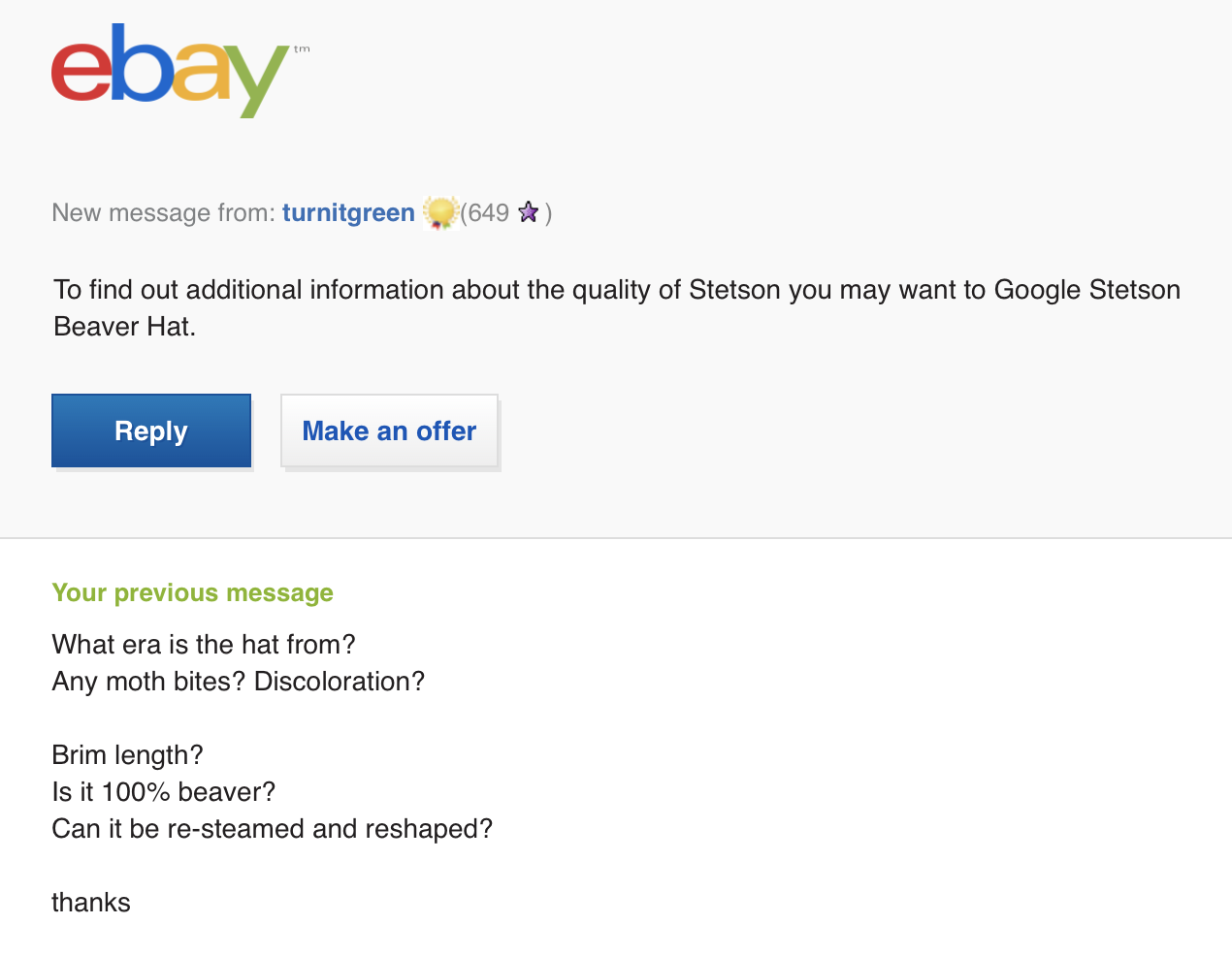
Task: Click the 'Beaver Hat.' text line
Action: tap(125, 327)
